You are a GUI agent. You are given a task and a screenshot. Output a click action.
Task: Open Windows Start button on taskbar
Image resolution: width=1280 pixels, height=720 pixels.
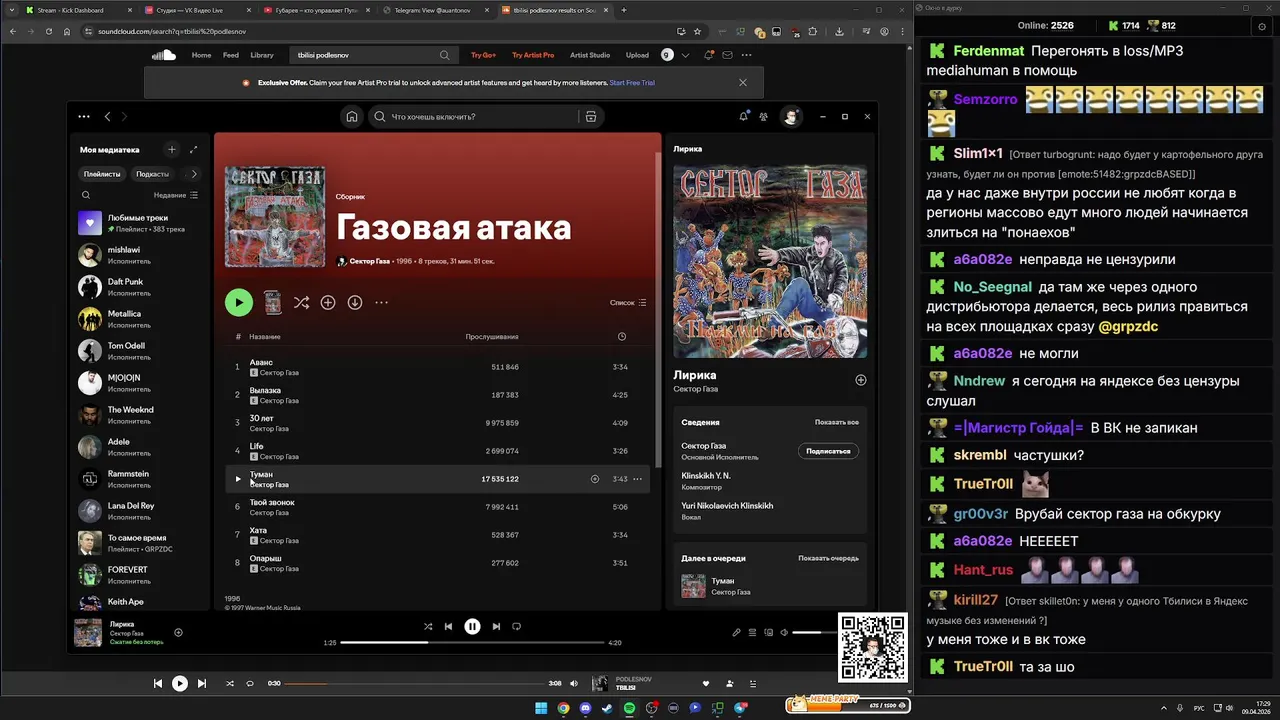541,708
